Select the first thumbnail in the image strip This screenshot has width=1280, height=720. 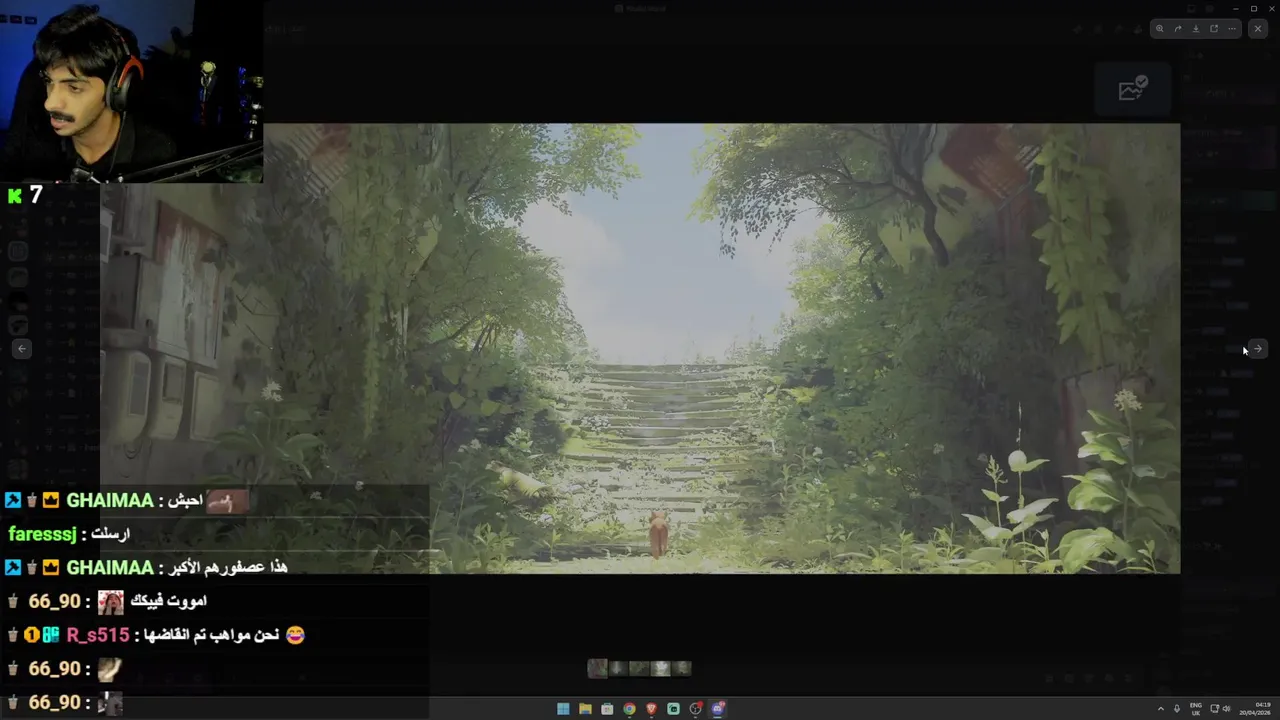[597, 668]
